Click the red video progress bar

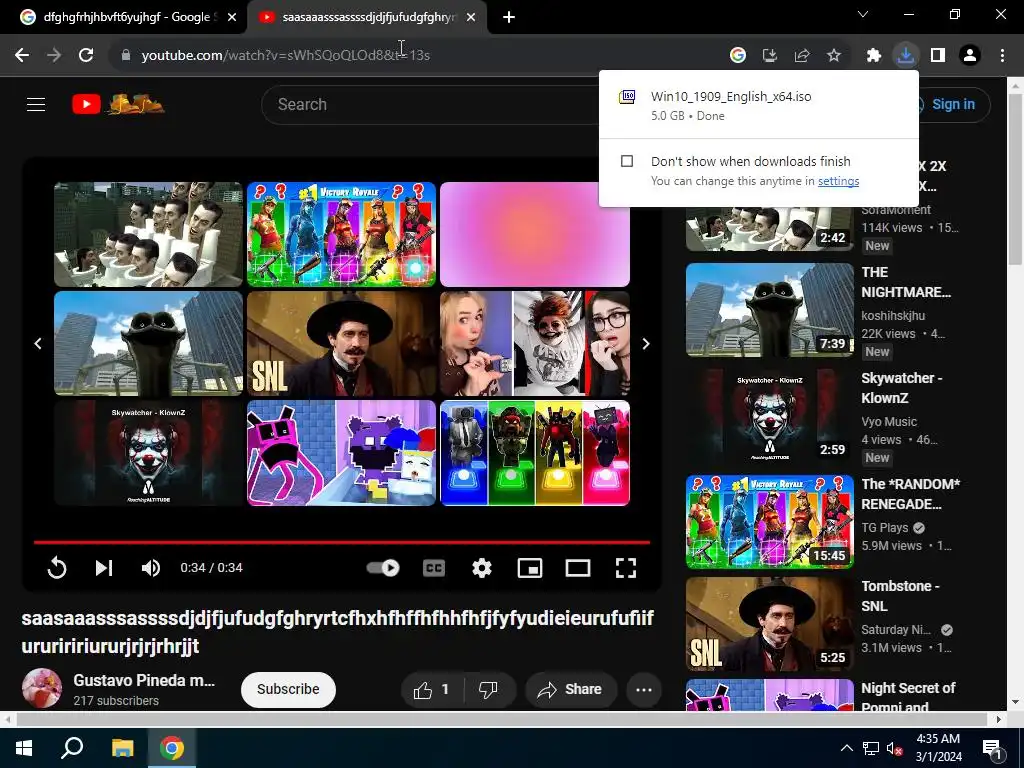[342, 542]
